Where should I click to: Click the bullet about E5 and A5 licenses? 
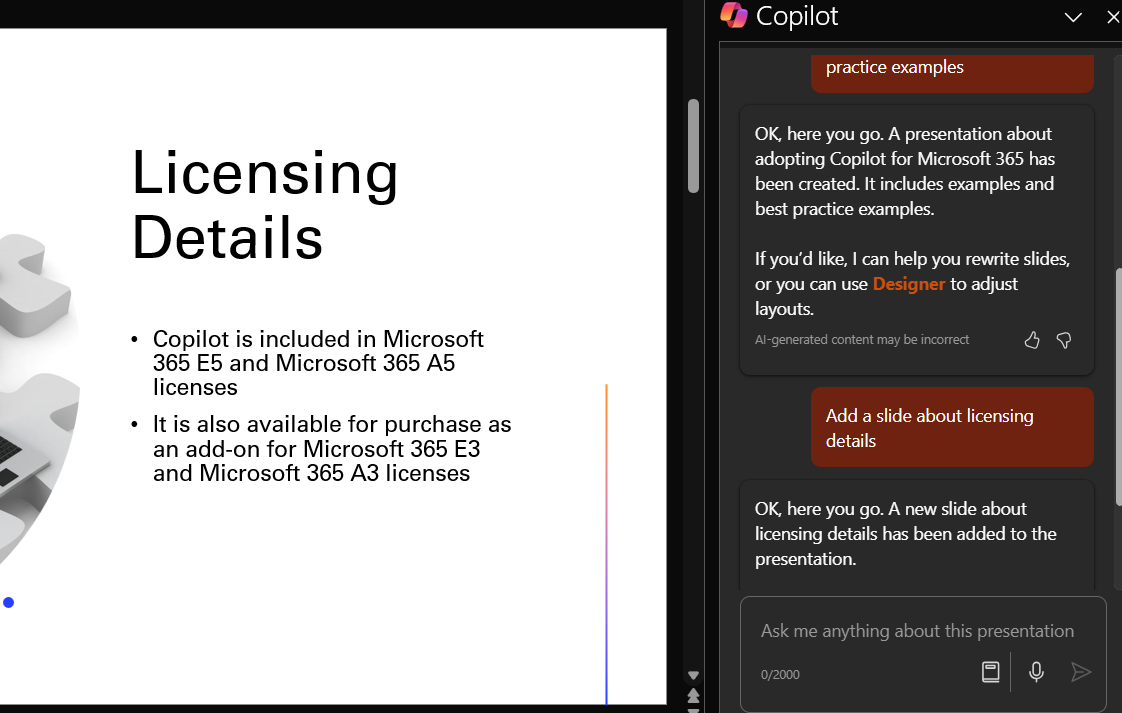(x=318, y=363)
